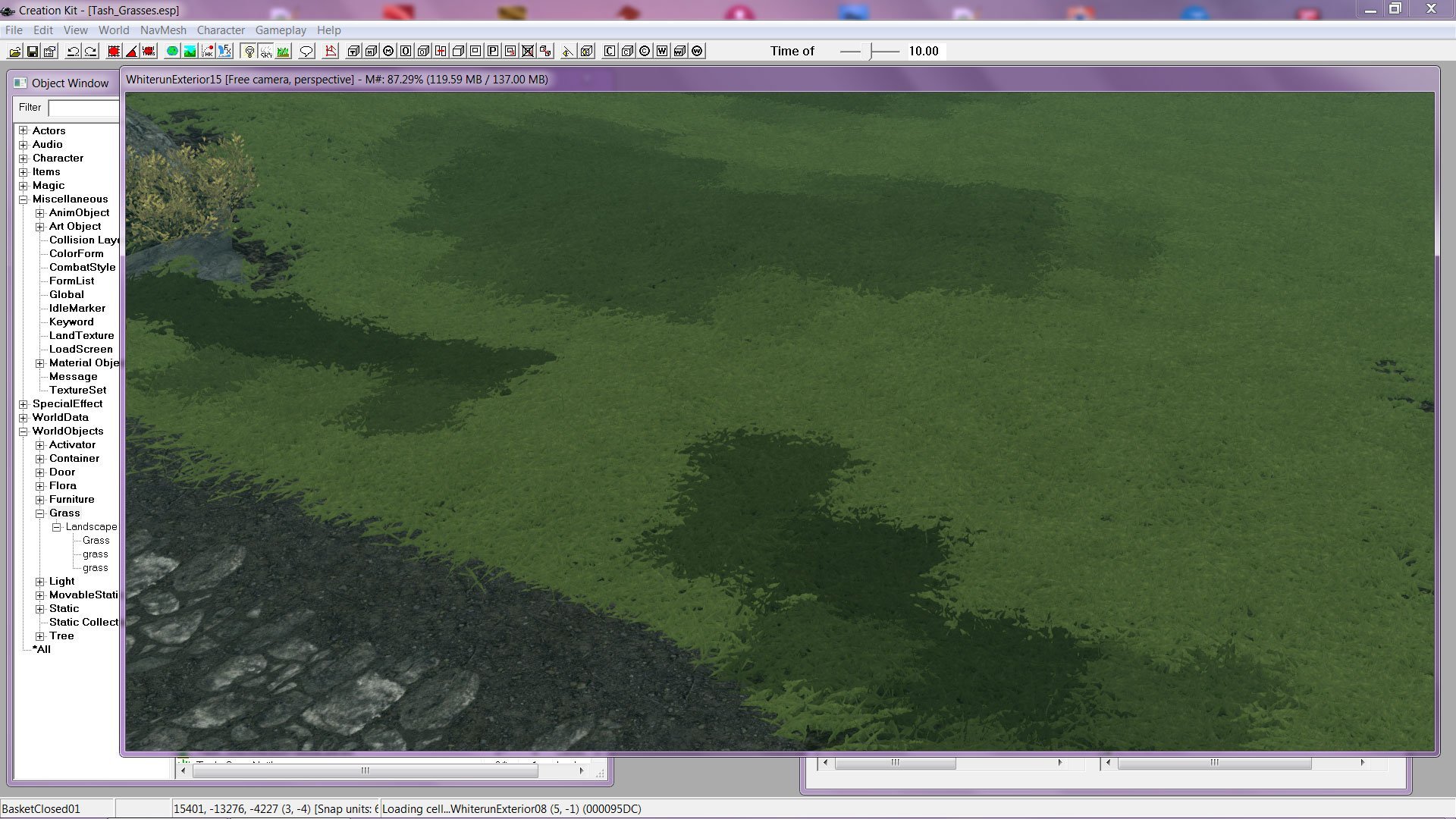The image size is (1456, 819).
Task: Open the Edit menu
Action: click(43, 30)
